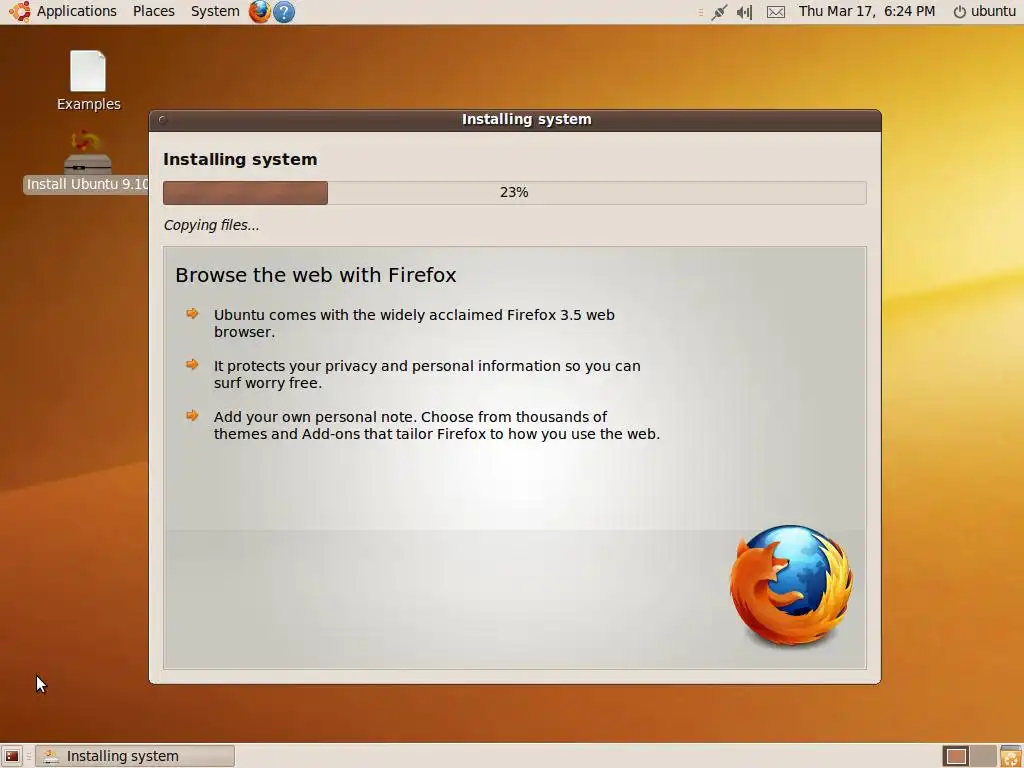
Task: Click the bold Installing system heading
Action: click(x=240, y=159)
